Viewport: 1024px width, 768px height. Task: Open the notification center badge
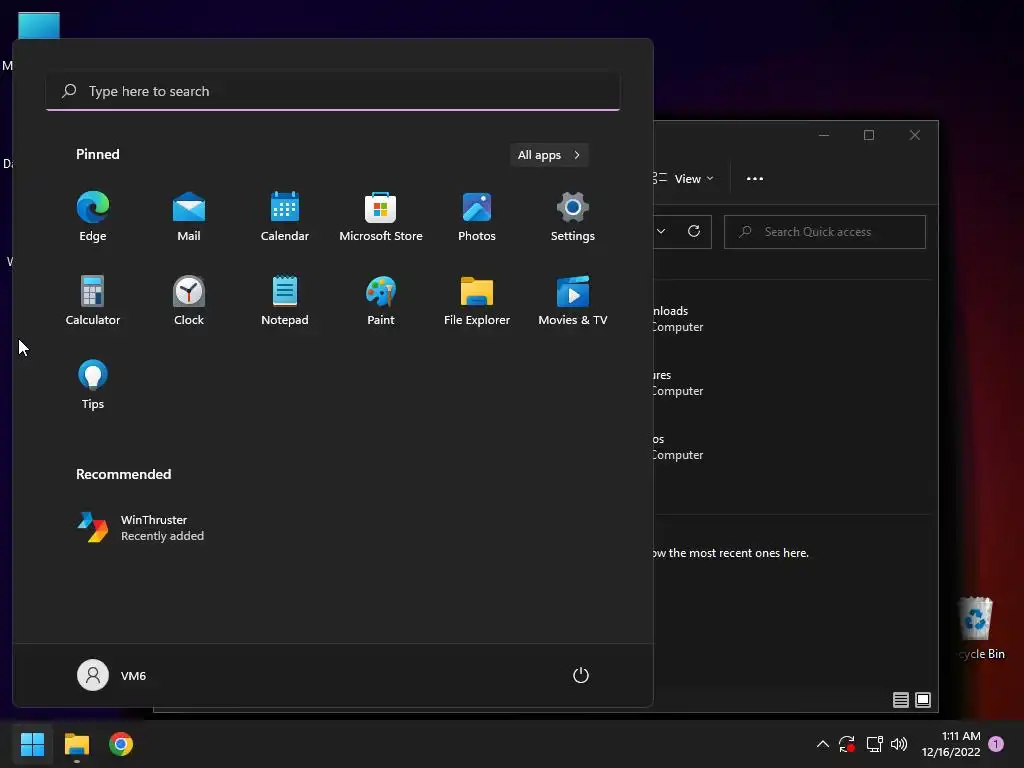[x=996, y=744]
